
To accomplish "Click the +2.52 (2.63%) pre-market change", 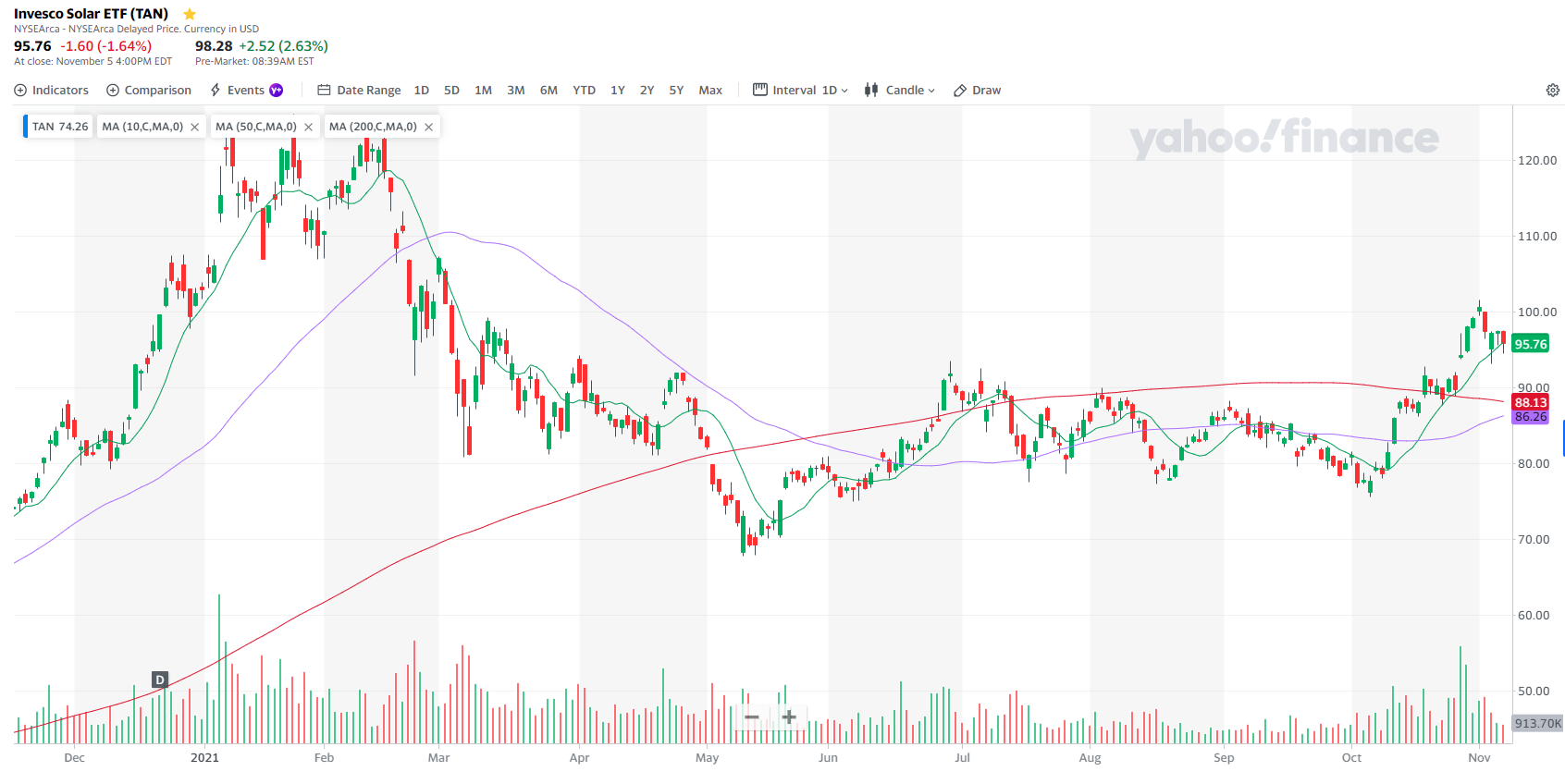I will pos(283,46).
